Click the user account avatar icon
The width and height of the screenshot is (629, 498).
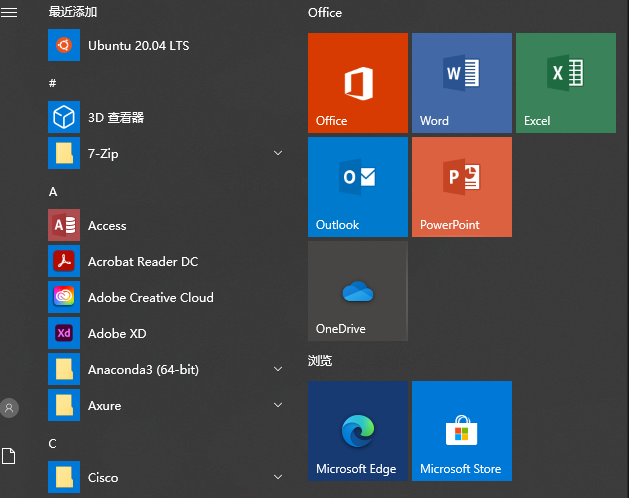point(9,408)
